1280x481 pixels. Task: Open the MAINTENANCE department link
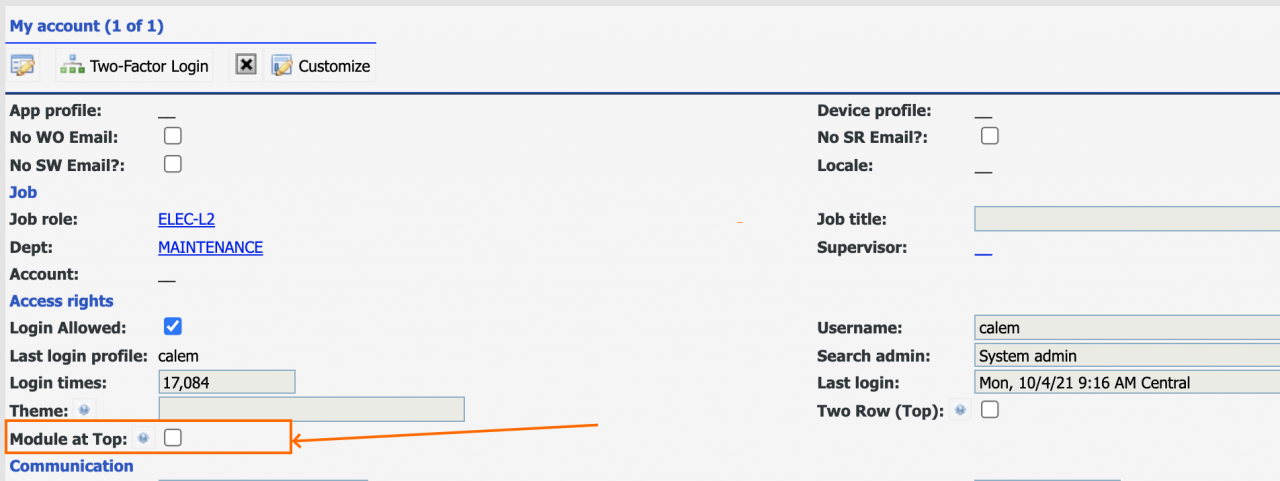point(210,247)
